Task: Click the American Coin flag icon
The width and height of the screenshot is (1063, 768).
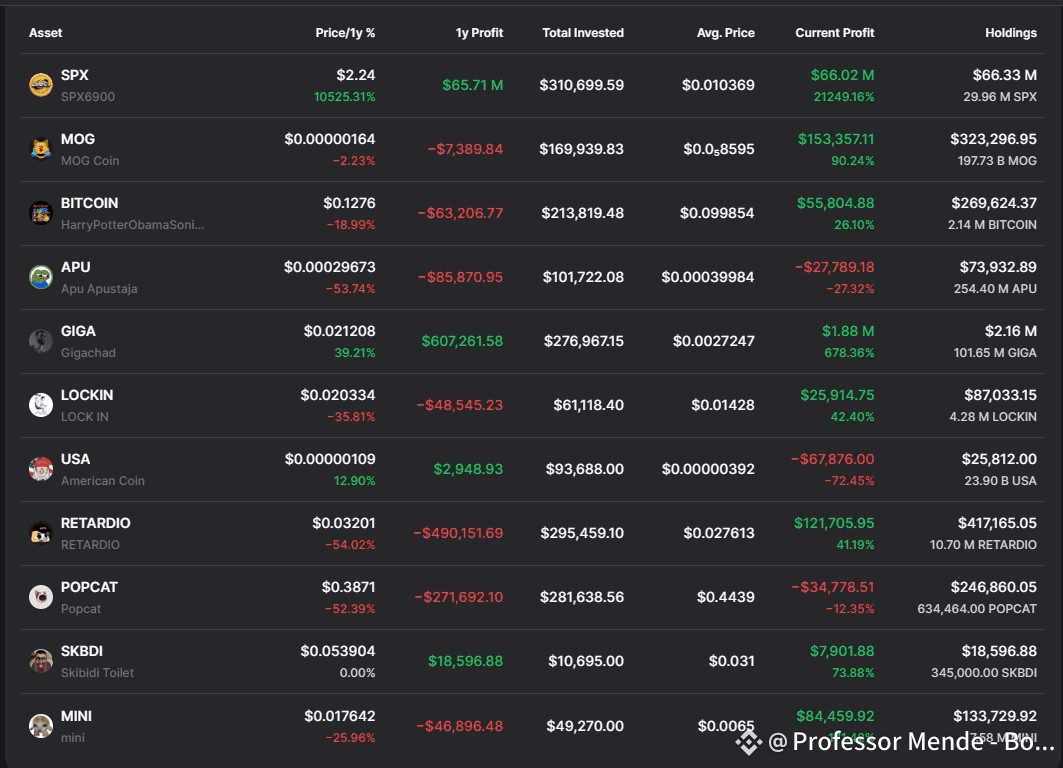Action: pyautogui.click(x=40, y=469)
